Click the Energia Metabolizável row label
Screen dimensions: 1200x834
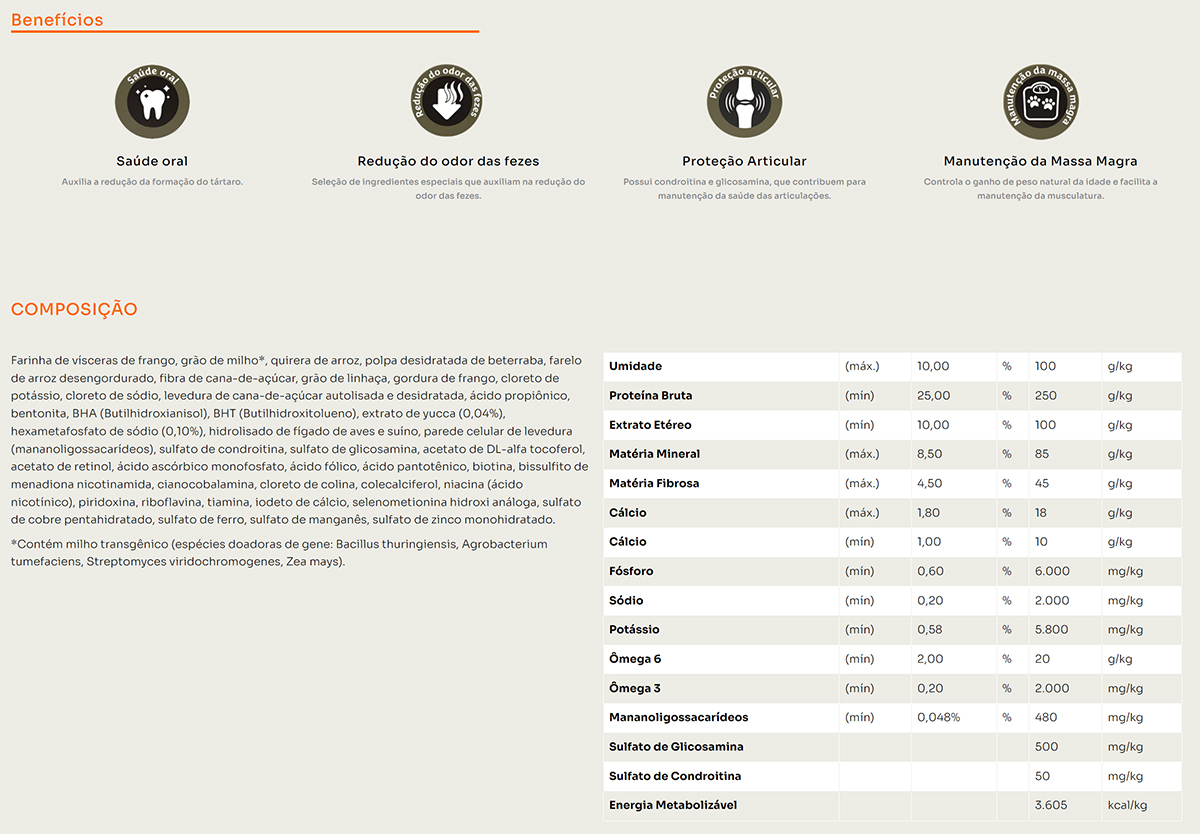(674, 805)
